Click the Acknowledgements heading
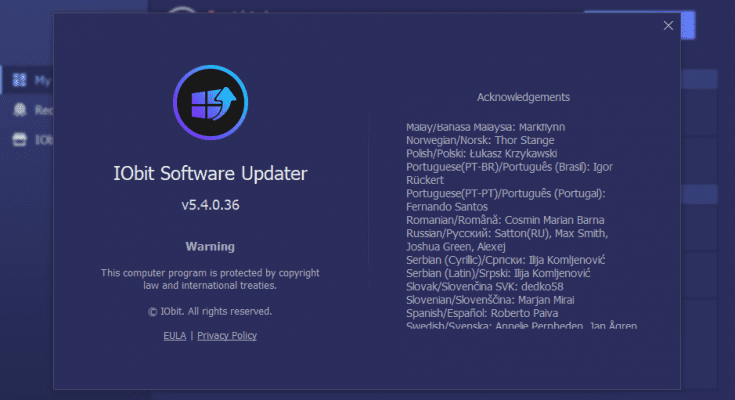The image size is (735, 400). [x=523, y=97]
